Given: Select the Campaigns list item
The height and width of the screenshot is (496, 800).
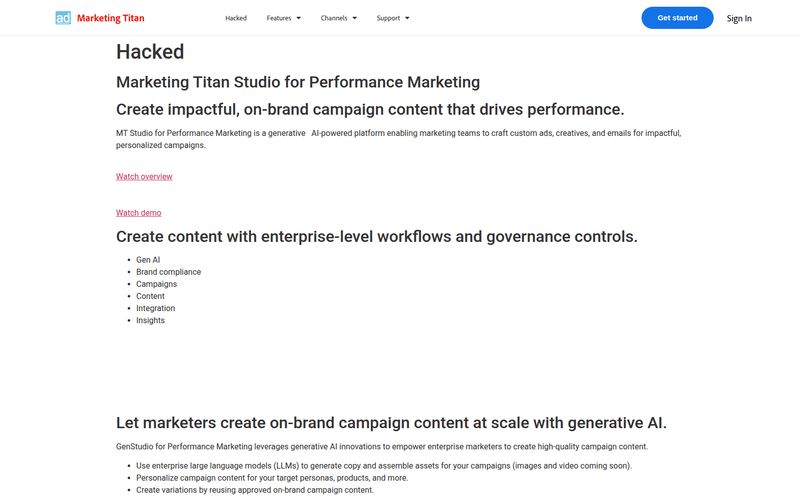Looking at the screenshot, I should point(157,284).
